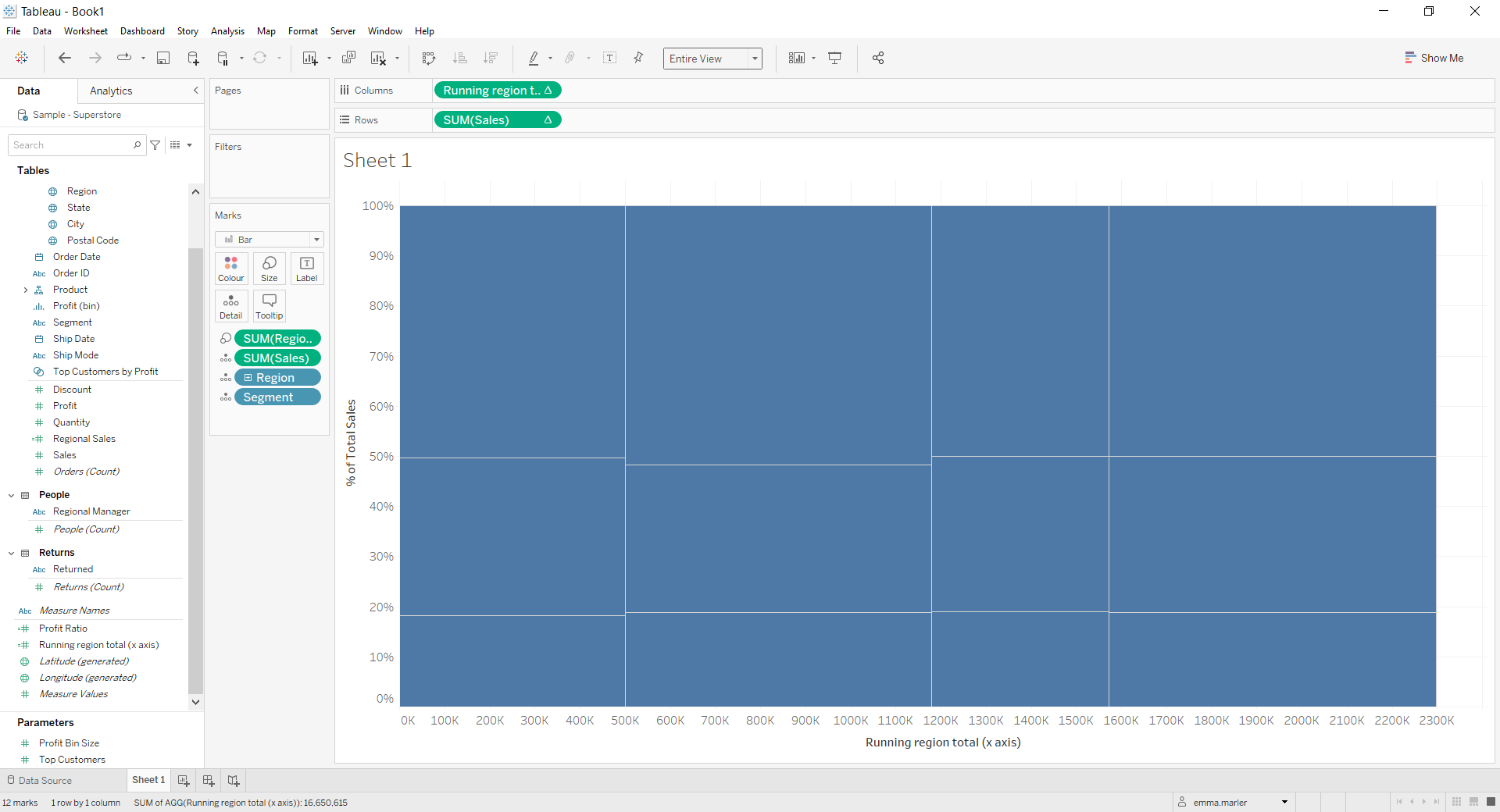Click the New Worksheet icon at the bottom

click(x=183, y=780)
